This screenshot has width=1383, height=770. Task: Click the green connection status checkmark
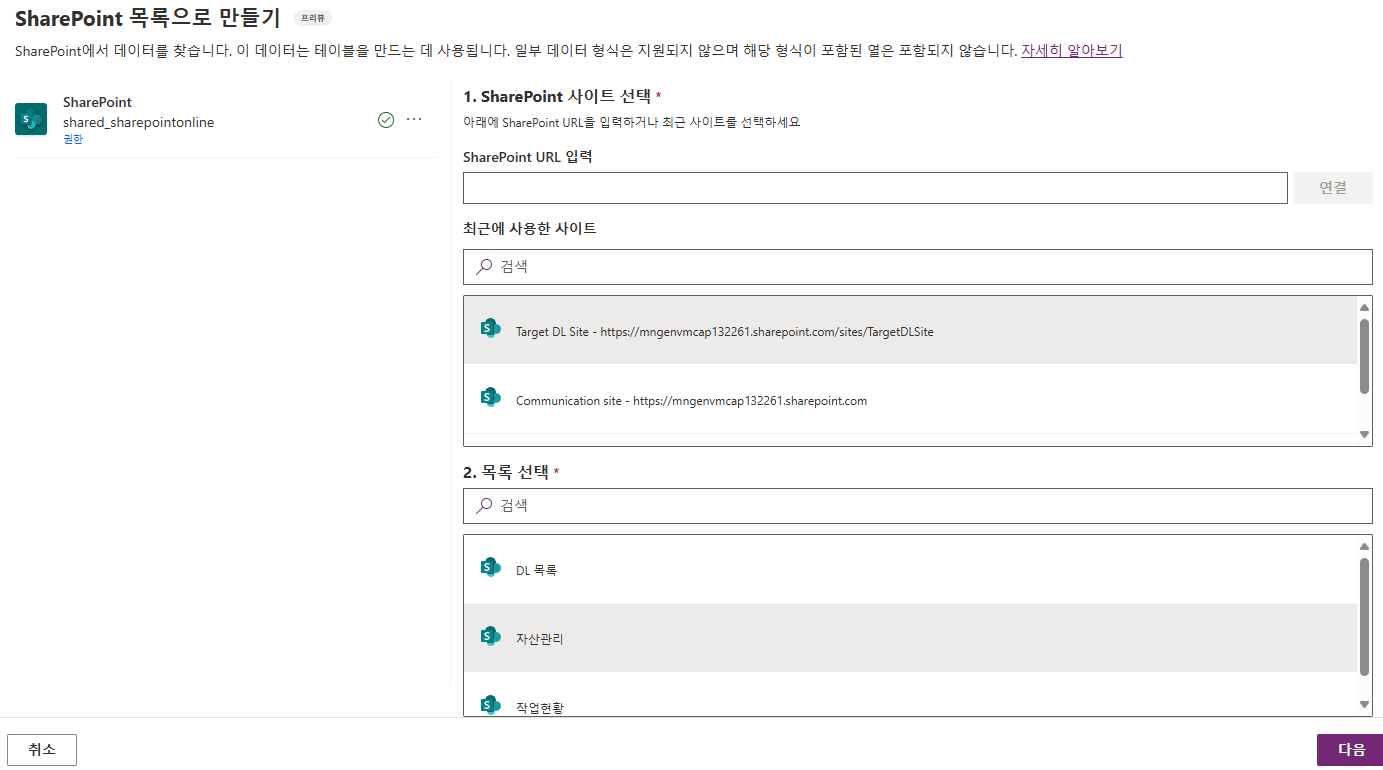(x=386, y=120)
